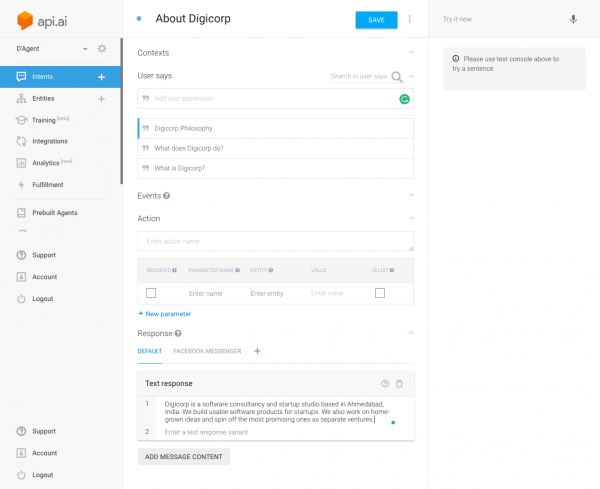Click the IS LIST column help icon

(x=392, y=270)
